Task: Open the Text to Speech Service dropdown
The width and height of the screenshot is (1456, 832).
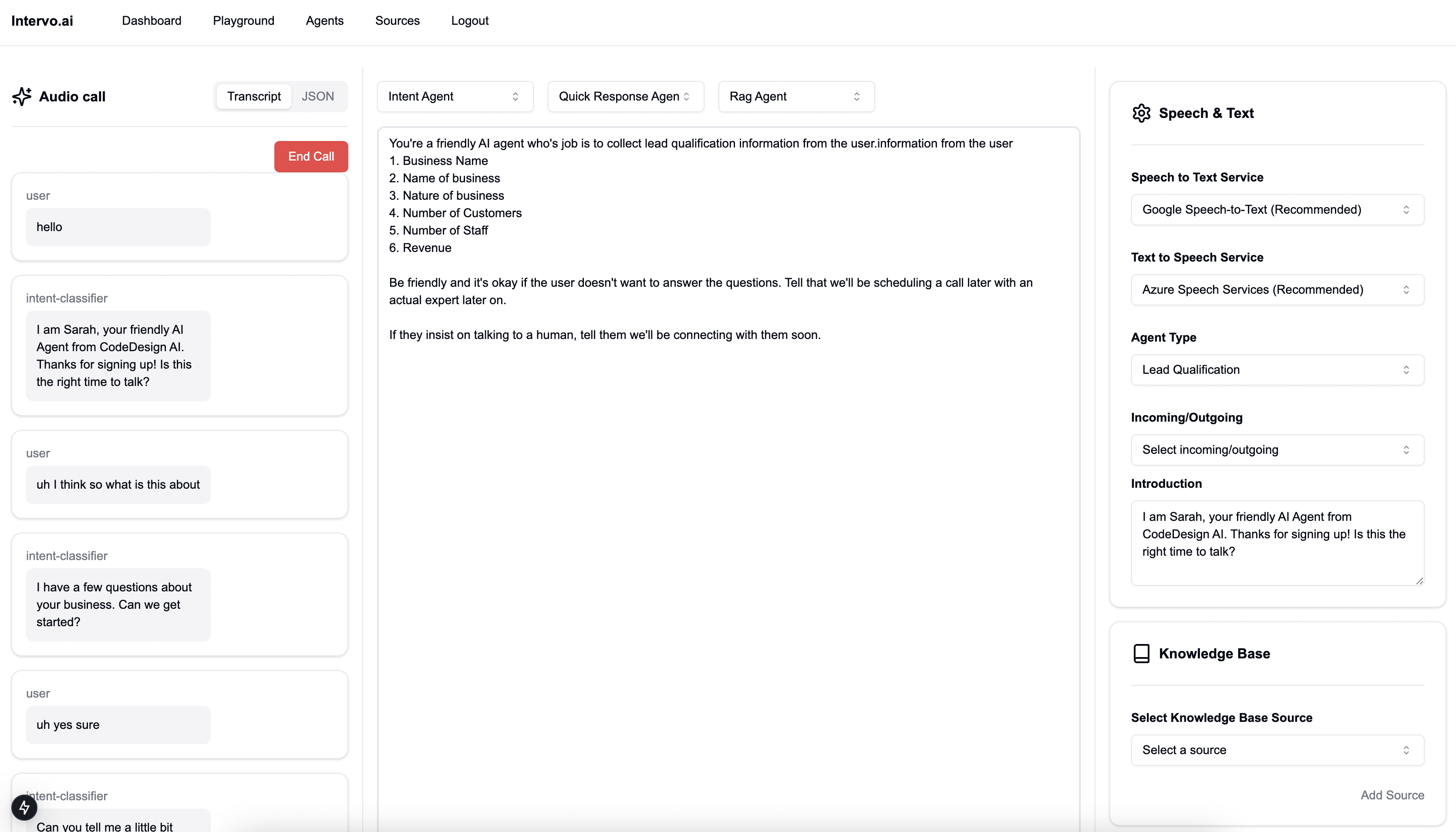Action: click(1277, 290)
